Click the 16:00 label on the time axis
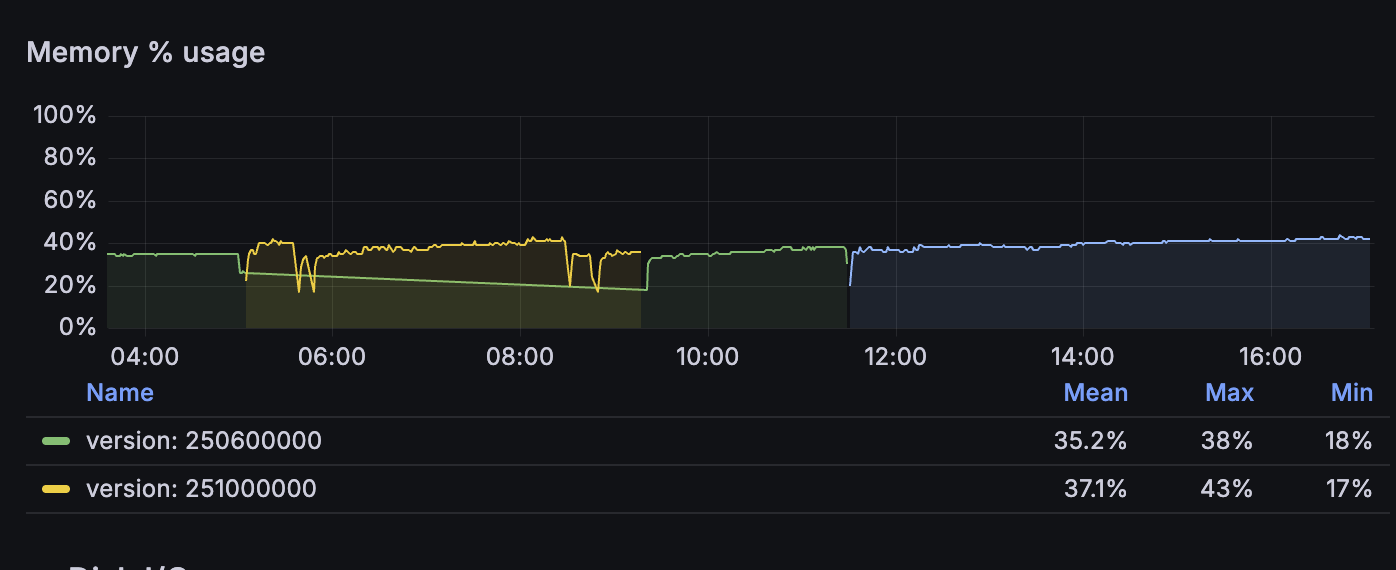The width and height of the screenshot is (1396, 570). (x=1270, y=357)
